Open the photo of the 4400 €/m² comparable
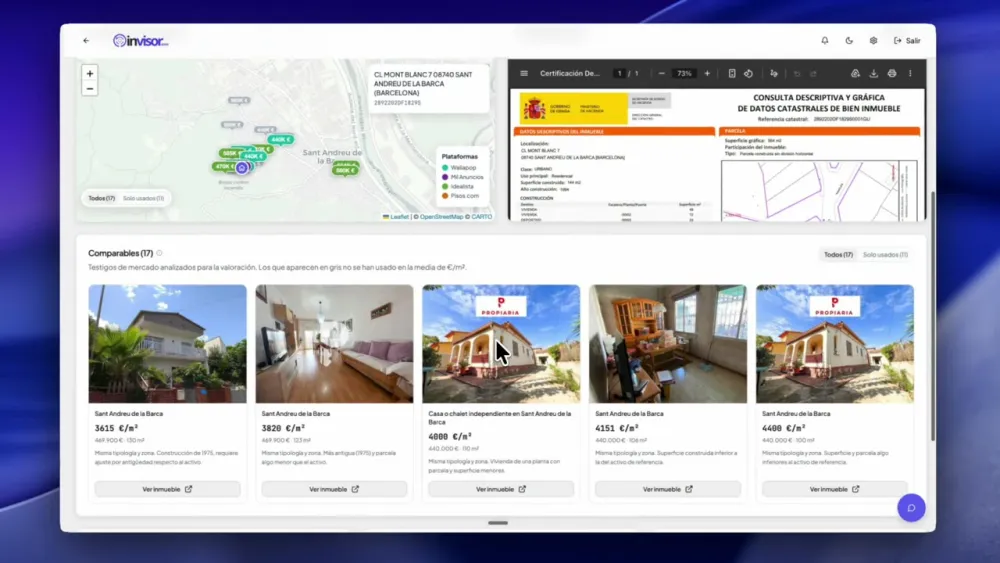The width and height of the screenshot is (1000, 563). [x=835, y=344]
